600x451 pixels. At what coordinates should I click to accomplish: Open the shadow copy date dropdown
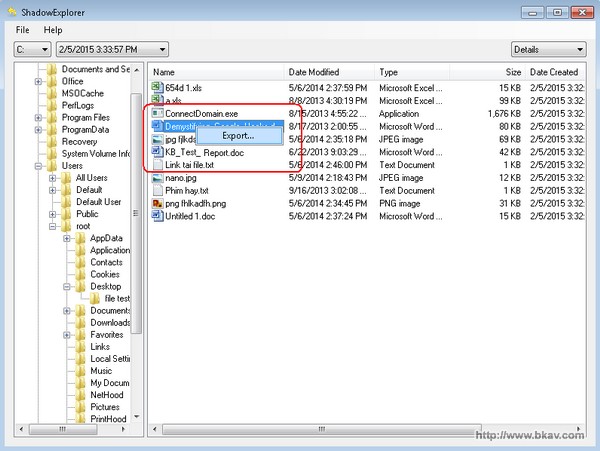point(112,49)
